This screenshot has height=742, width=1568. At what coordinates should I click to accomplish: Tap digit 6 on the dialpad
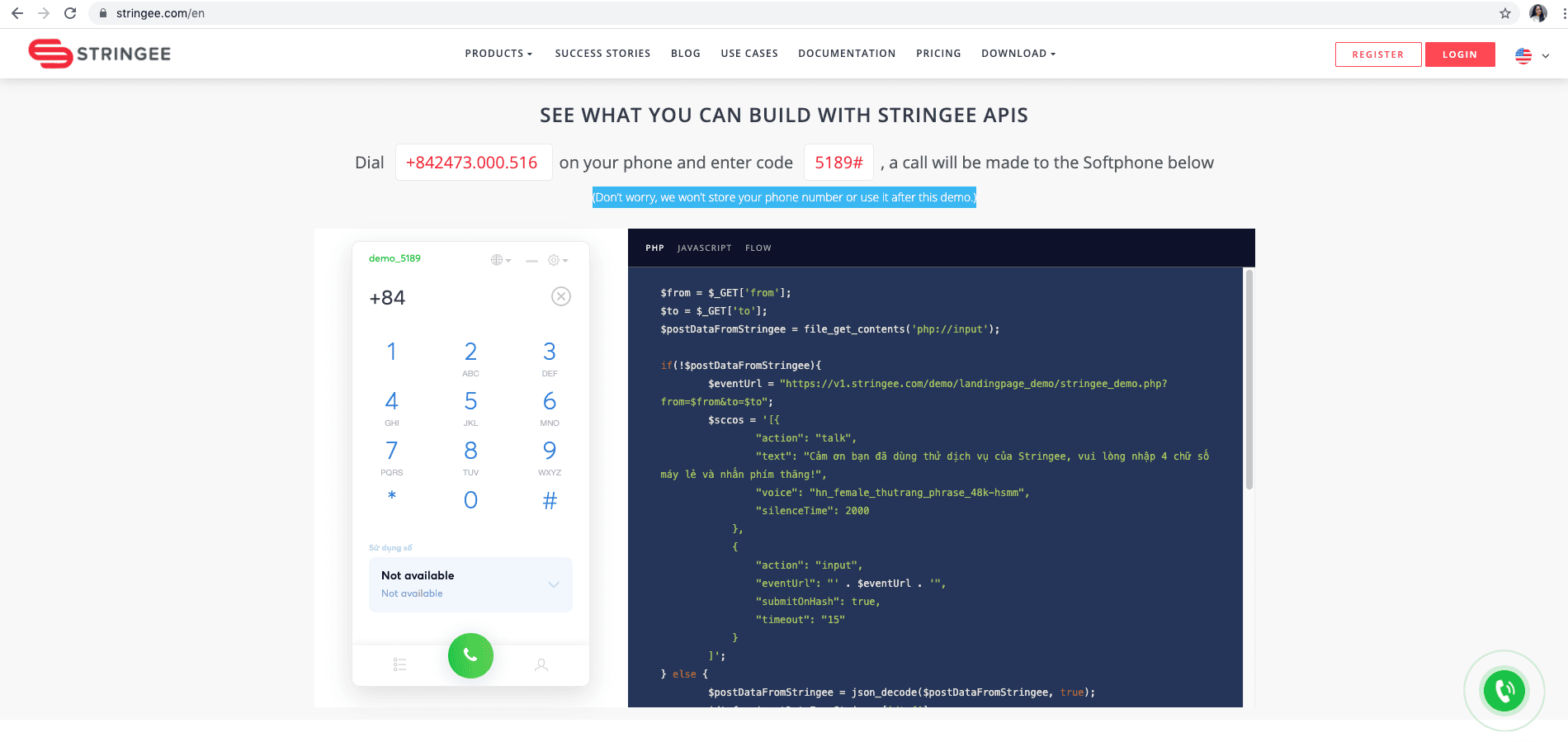pyautogui.click(x=550, y=407)
